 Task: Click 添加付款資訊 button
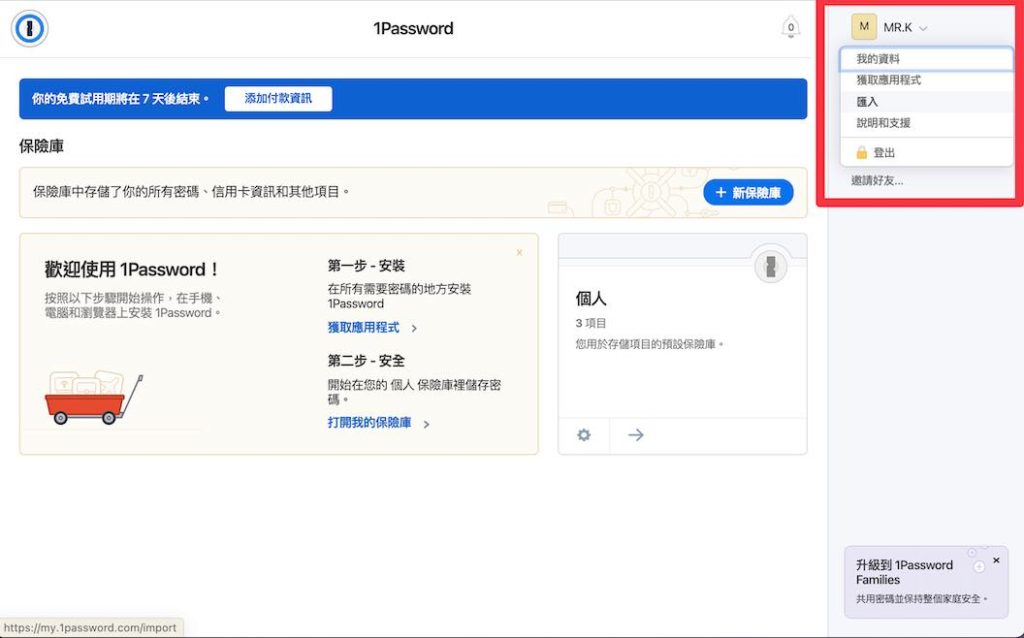(278, 99)
